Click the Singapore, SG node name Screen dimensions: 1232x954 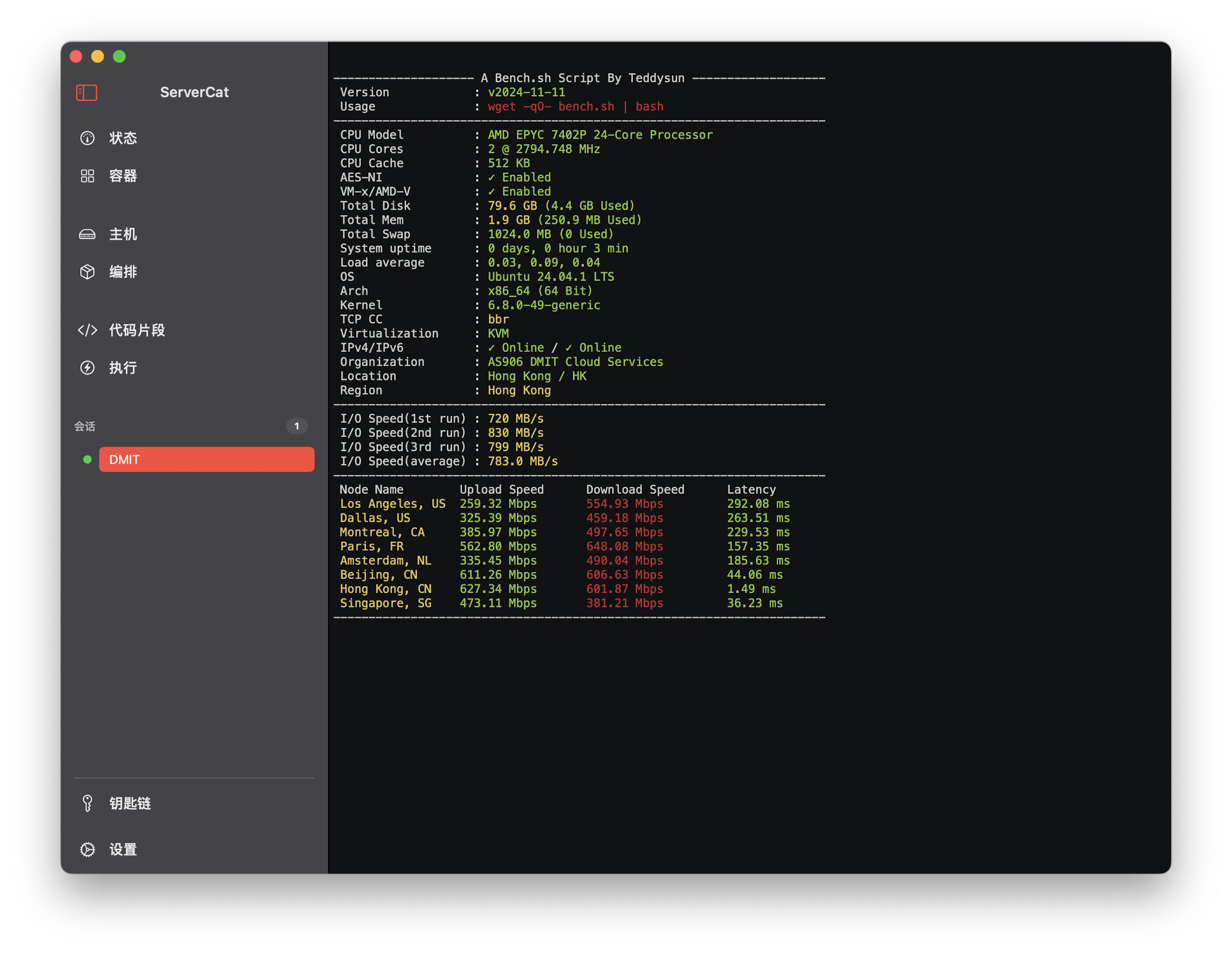(386, 603)
